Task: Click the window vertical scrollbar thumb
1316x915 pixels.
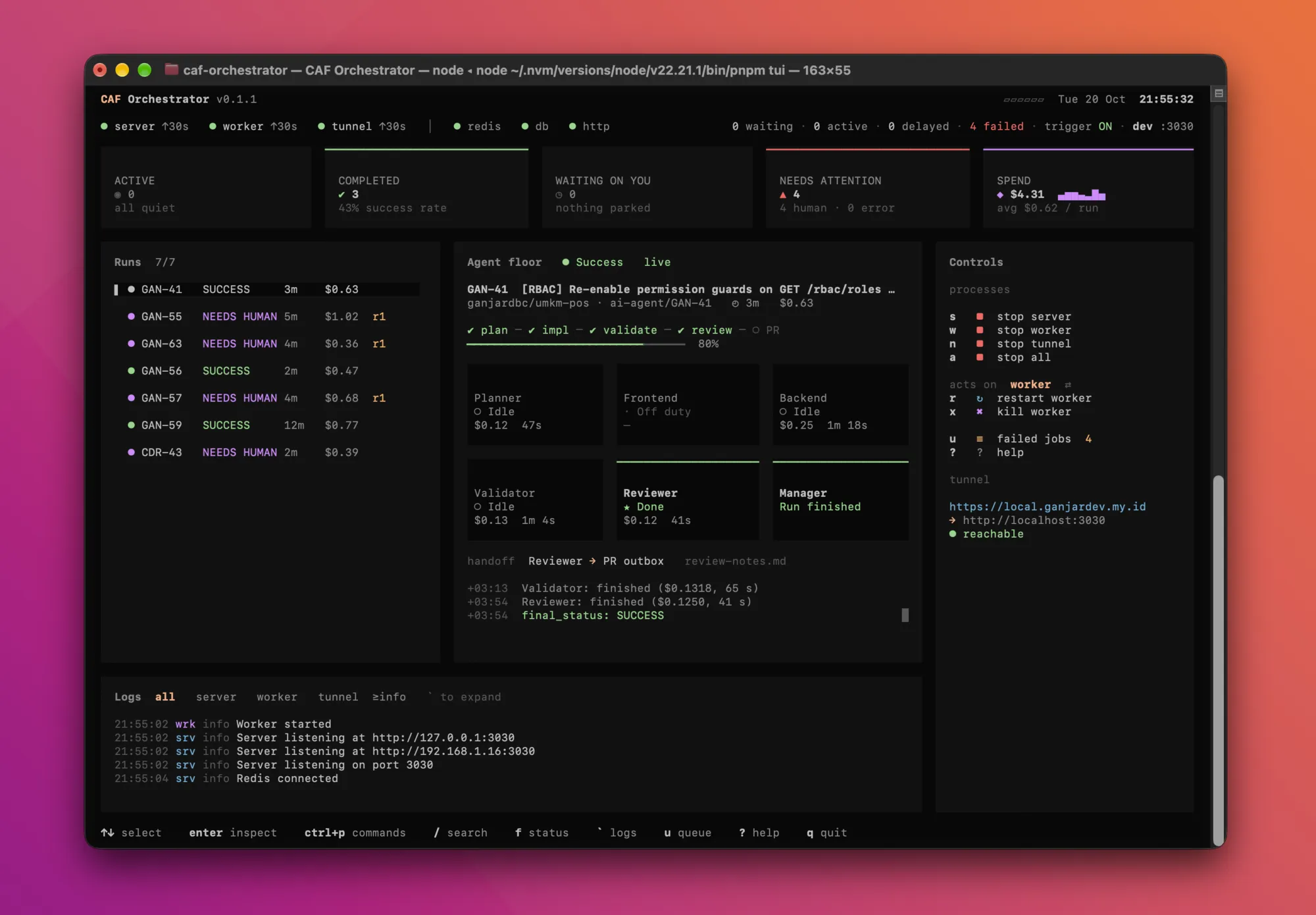Action: [x=1219, y=660]
